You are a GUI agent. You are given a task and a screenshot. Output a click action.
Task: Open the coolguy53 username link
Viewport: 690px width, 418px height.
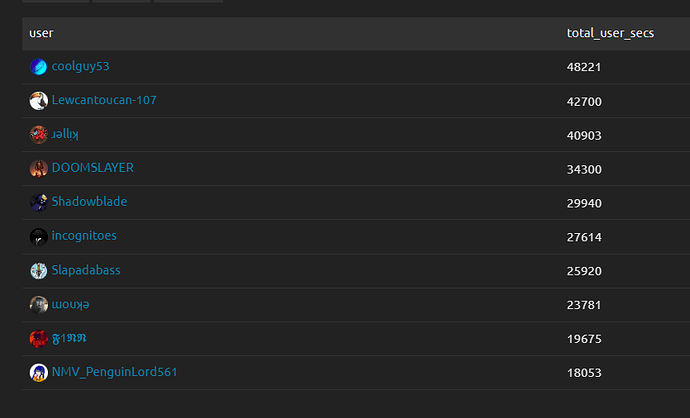point(80,66)
